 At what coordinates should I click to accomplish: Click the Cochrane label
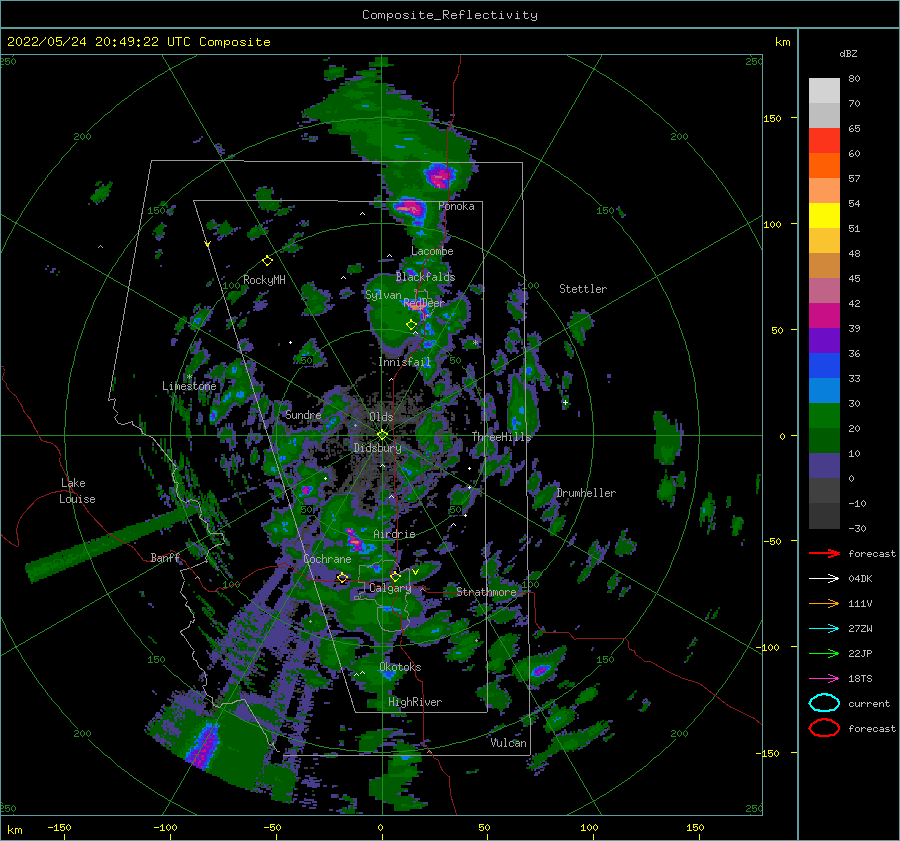pyautogui.click(x=327, y=559)
